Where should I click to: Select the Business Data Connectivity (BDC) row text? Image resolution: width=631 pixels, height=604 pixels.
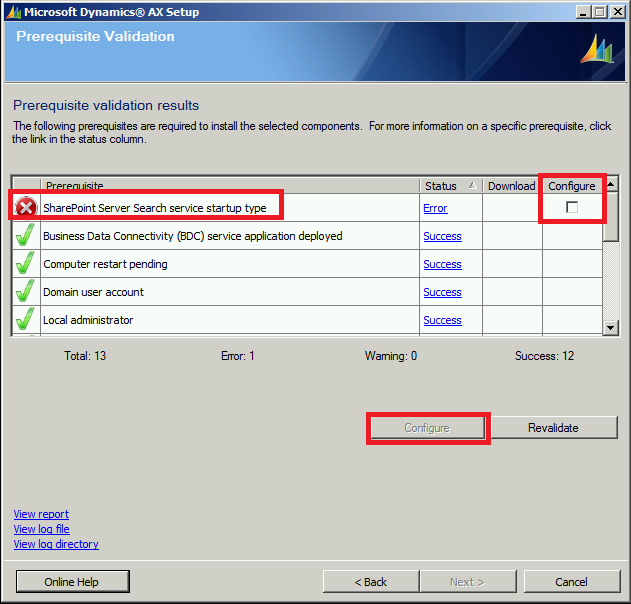[x=193, y=236]
